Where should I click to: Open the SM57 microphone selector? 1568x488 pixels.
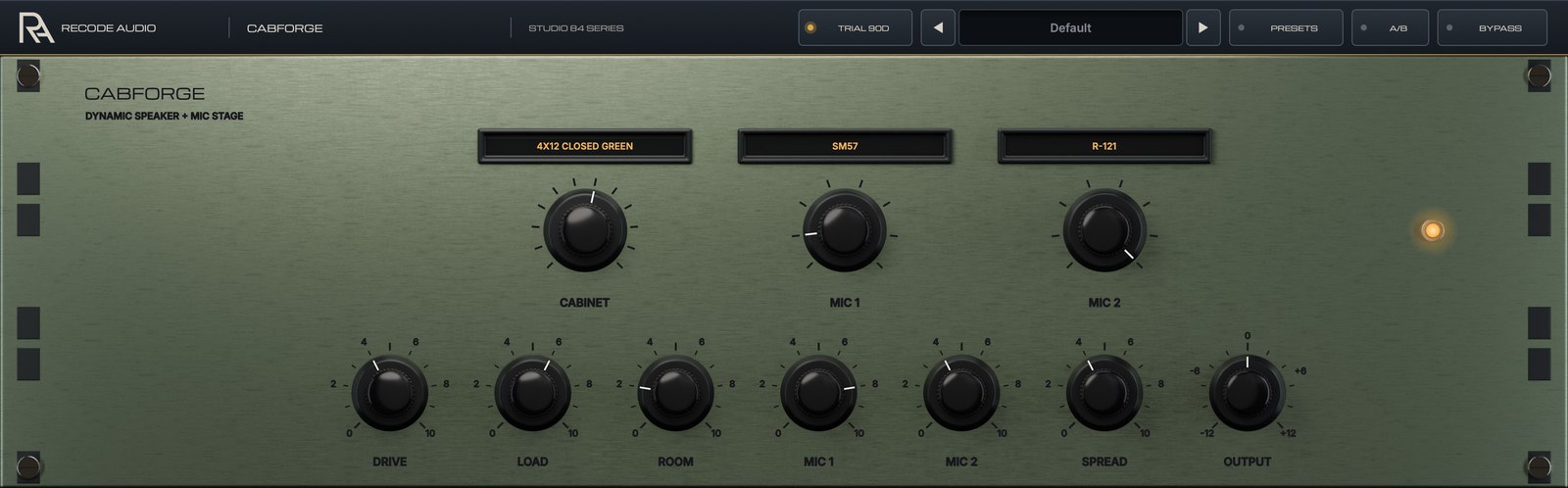pyautogui.click(x=844, y=146)
